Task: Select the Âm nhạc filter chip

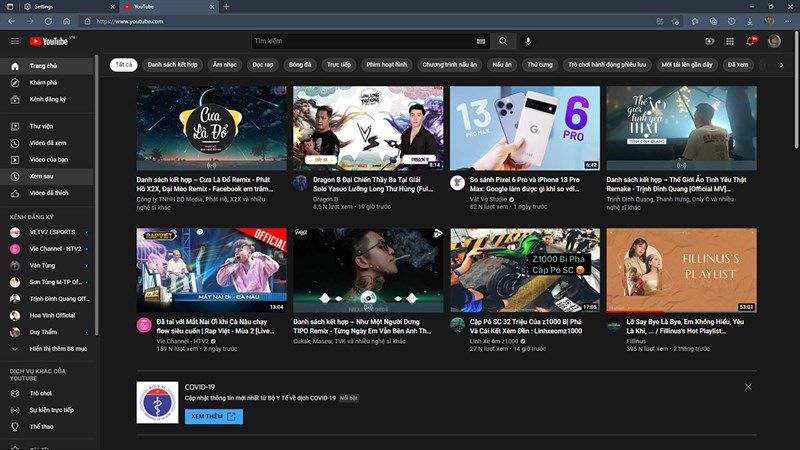Action: (x=224, y=65)
